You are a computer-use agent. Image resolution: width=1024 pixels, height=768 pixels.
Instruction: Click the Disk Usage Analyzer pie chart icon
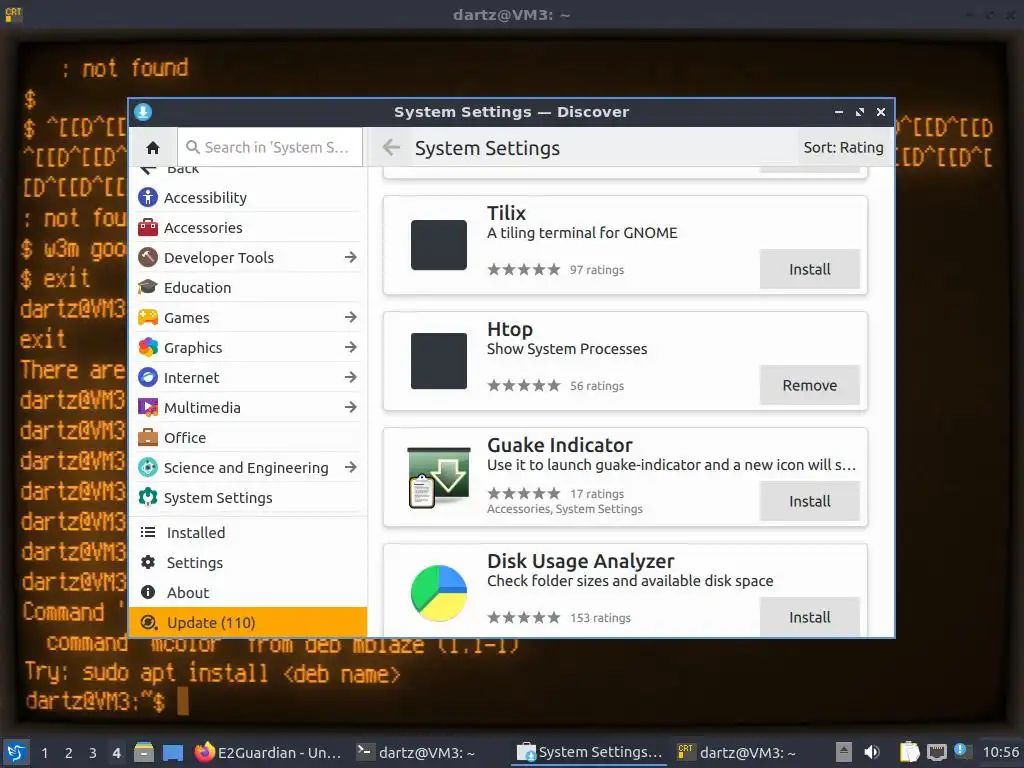439,593
